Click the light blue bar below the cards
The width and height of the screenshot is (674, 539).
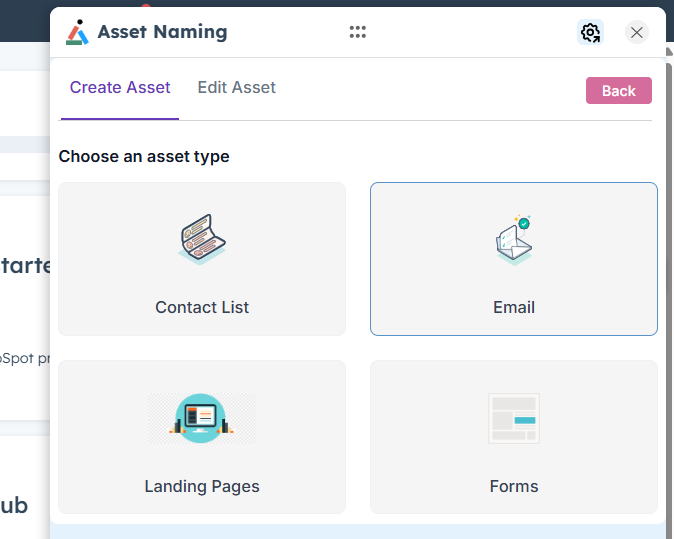357,531
